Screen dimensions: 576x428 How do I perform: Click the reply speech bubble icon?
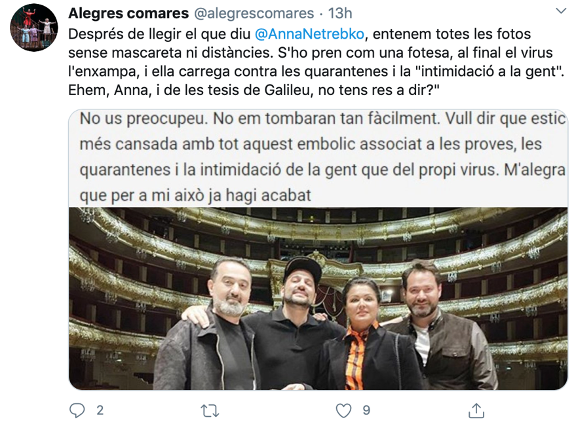pos(77,410)
